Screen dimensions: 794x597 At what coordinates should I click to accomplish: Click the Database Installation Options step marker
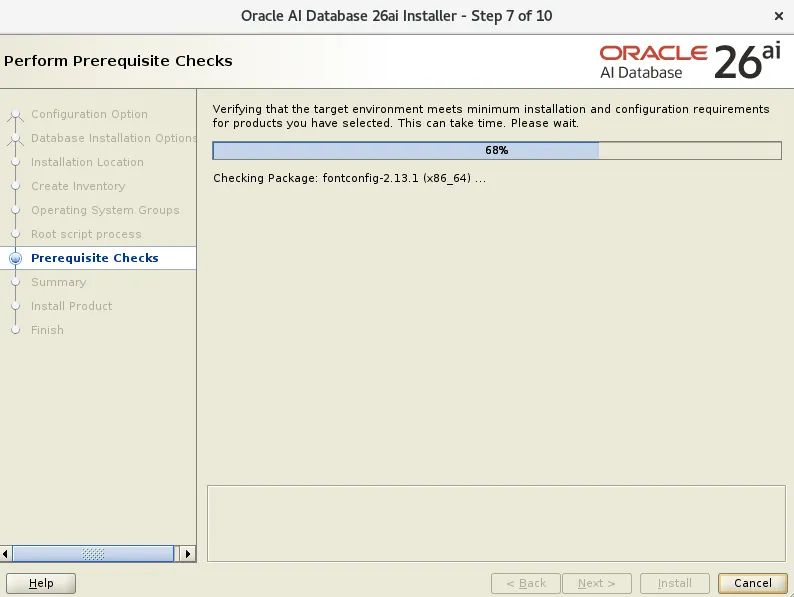click(x=16, y=138)
